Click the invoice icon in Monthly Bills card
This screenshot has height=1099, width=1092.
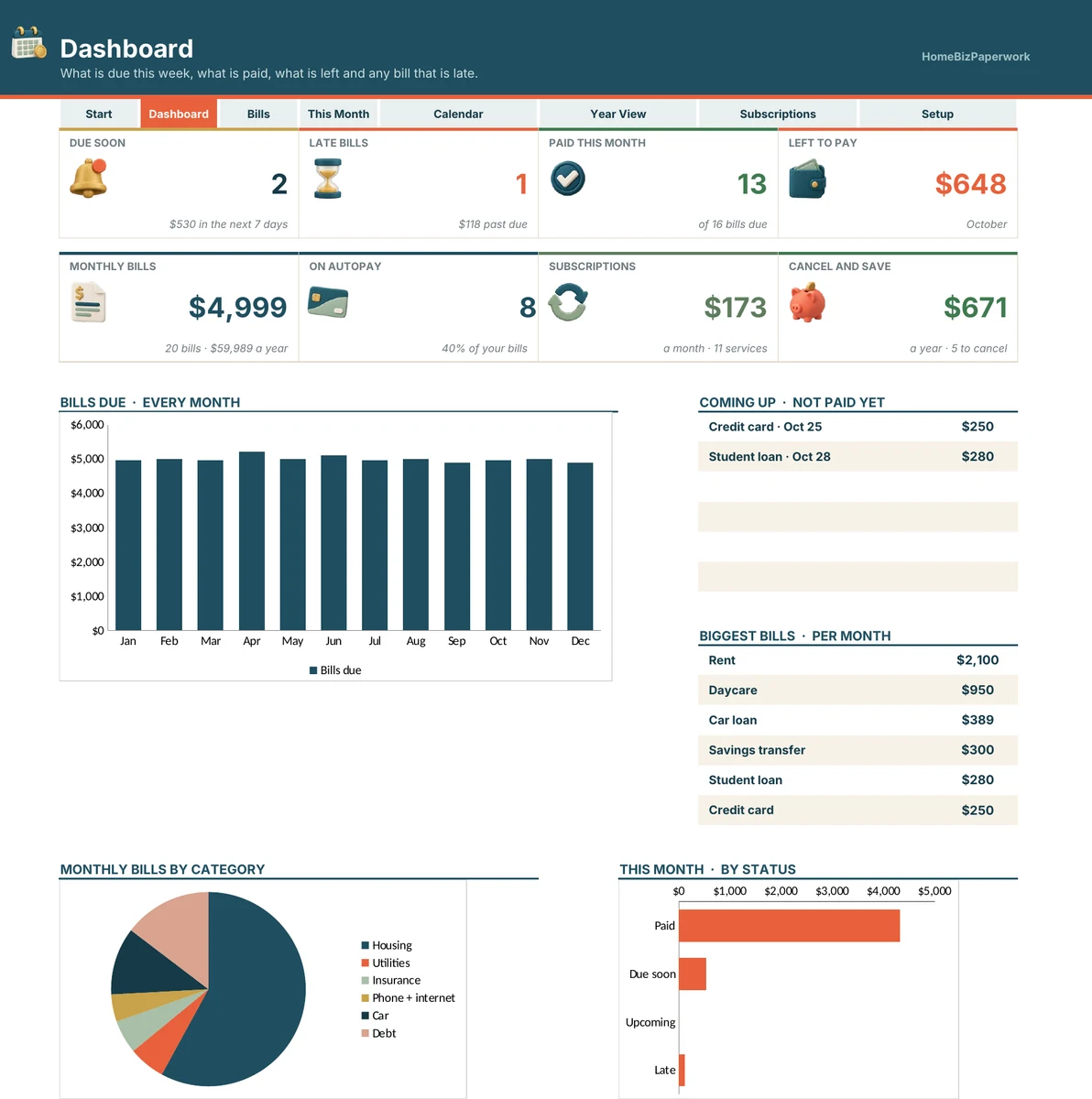pyautogui.click(x=89, y=302)
